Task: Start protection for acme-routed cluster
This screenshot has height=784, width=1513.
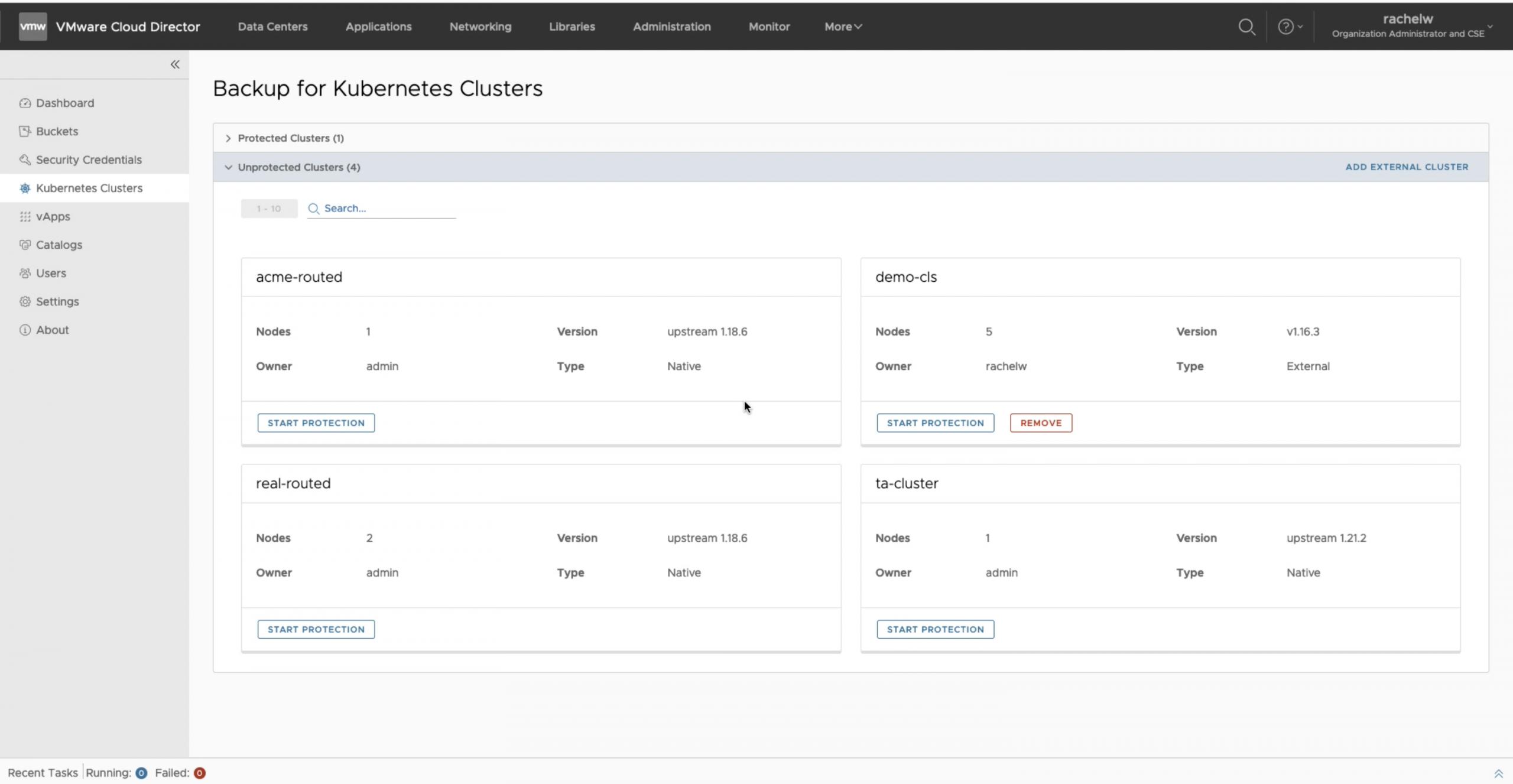Action: pyautogui.click(x=316, y=423)
